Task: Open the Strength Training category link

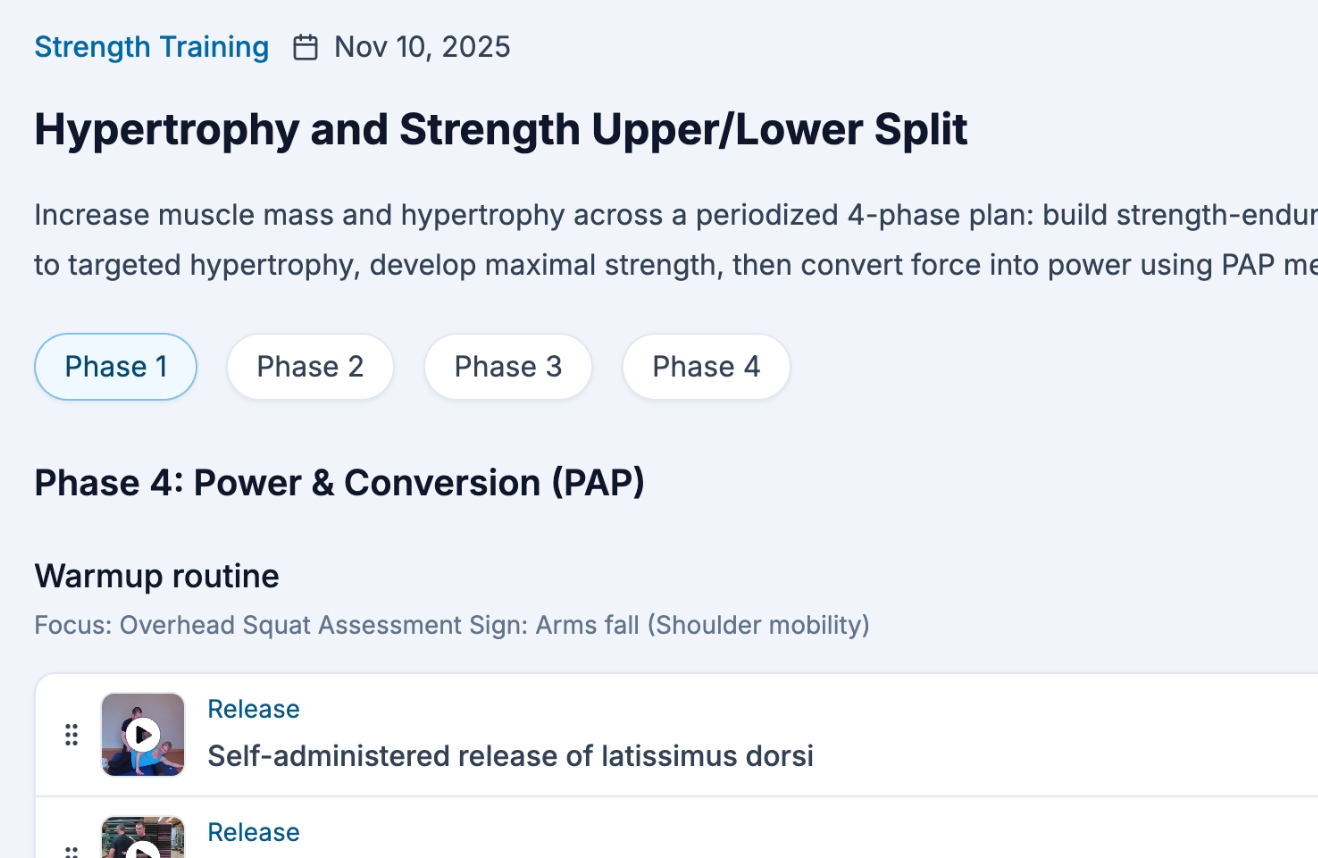Action: click(151, 47)
